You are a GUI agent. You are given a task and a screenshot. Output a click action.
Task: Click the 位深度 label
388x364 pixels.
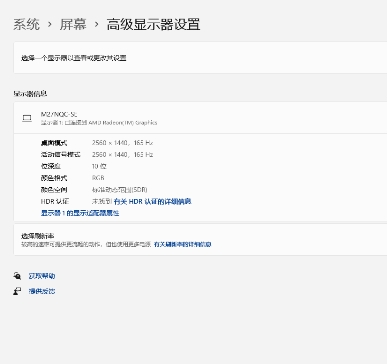coord(51,166)
